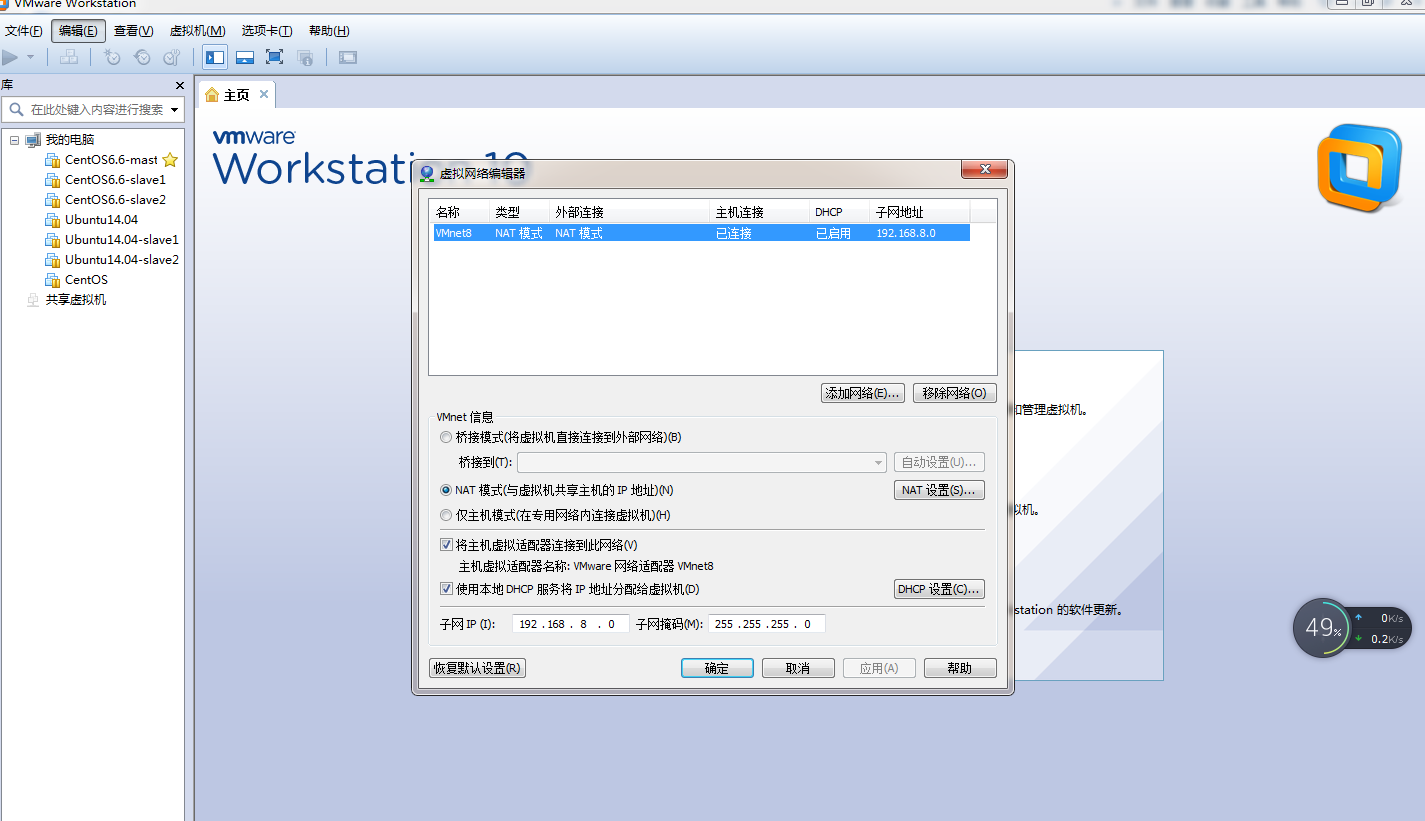Click the send Ctrl+Alt+Del toolbar icon
Screen dimensions: 1425x821
[69, 57]
